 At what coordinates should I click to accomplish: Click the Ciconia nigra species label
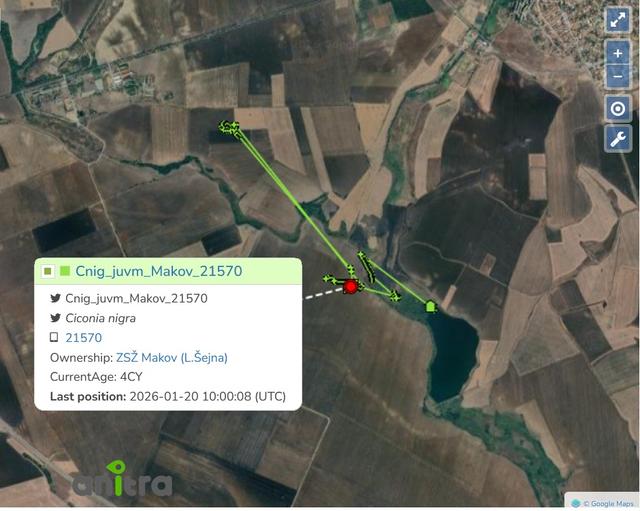click(100, 318)
